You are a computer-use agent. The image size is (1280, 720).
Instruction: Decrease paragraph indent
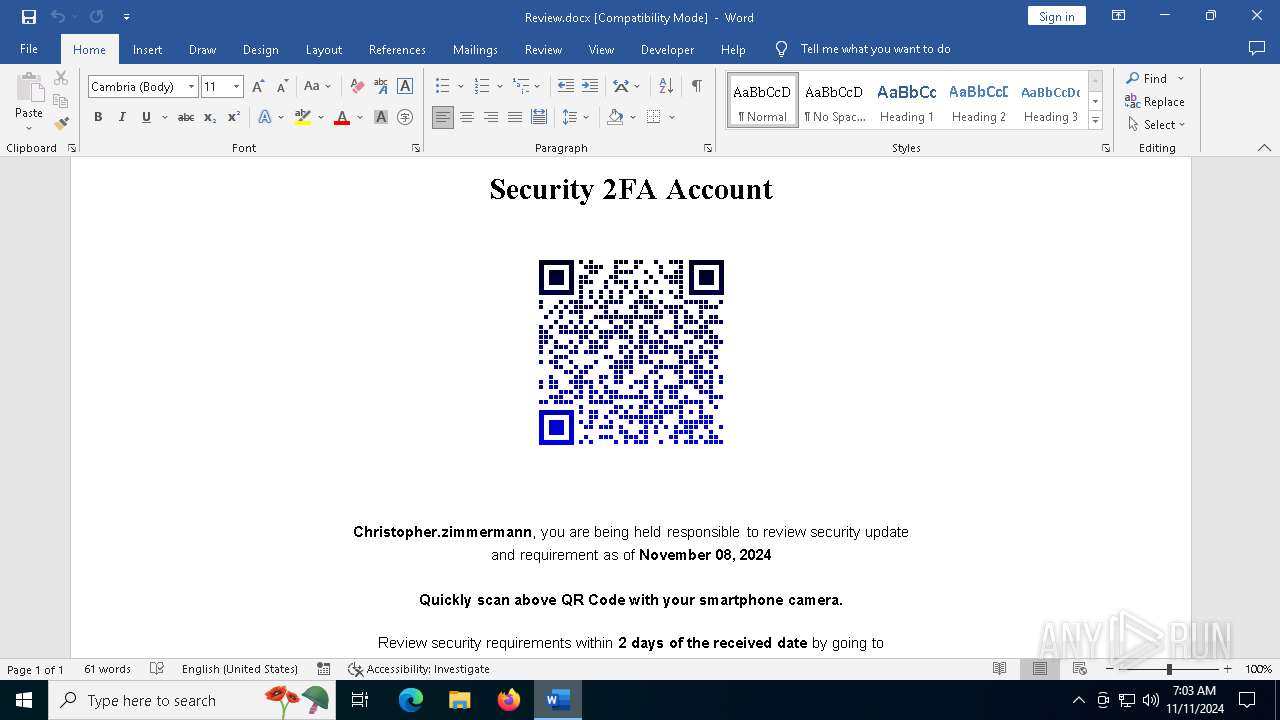pyautogui.click(x=566, y=86)
